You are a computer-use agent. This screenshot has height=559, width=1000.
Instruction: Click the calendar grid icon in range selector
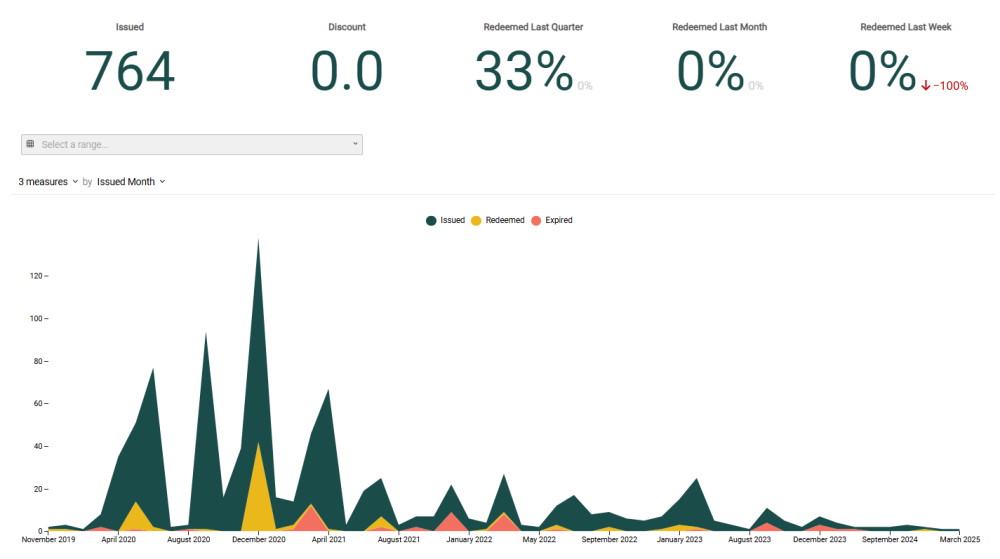tap(30, 144)
